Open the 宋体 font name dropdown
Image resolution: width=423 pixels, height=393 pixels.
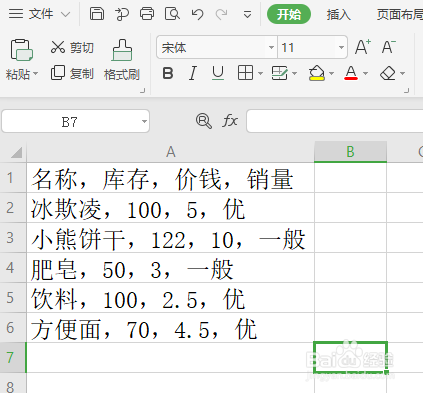click(272, 47)
